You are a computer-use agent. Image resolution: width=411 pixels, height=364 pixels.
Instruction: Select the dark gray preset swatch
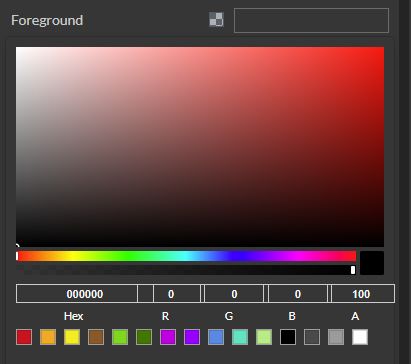point(312,337)
